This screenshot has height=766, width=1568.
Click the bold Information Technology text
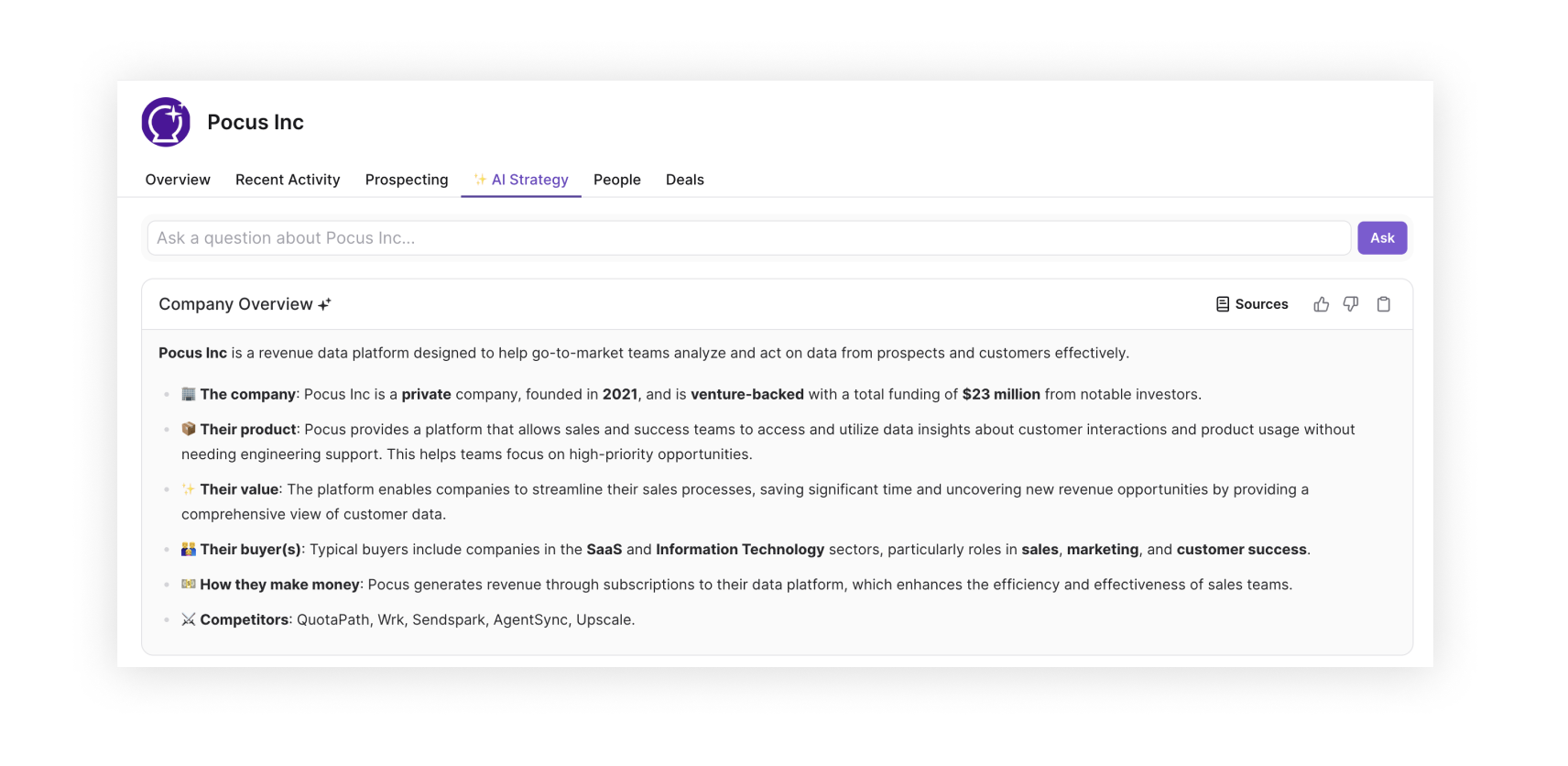(x=740, y=550)
